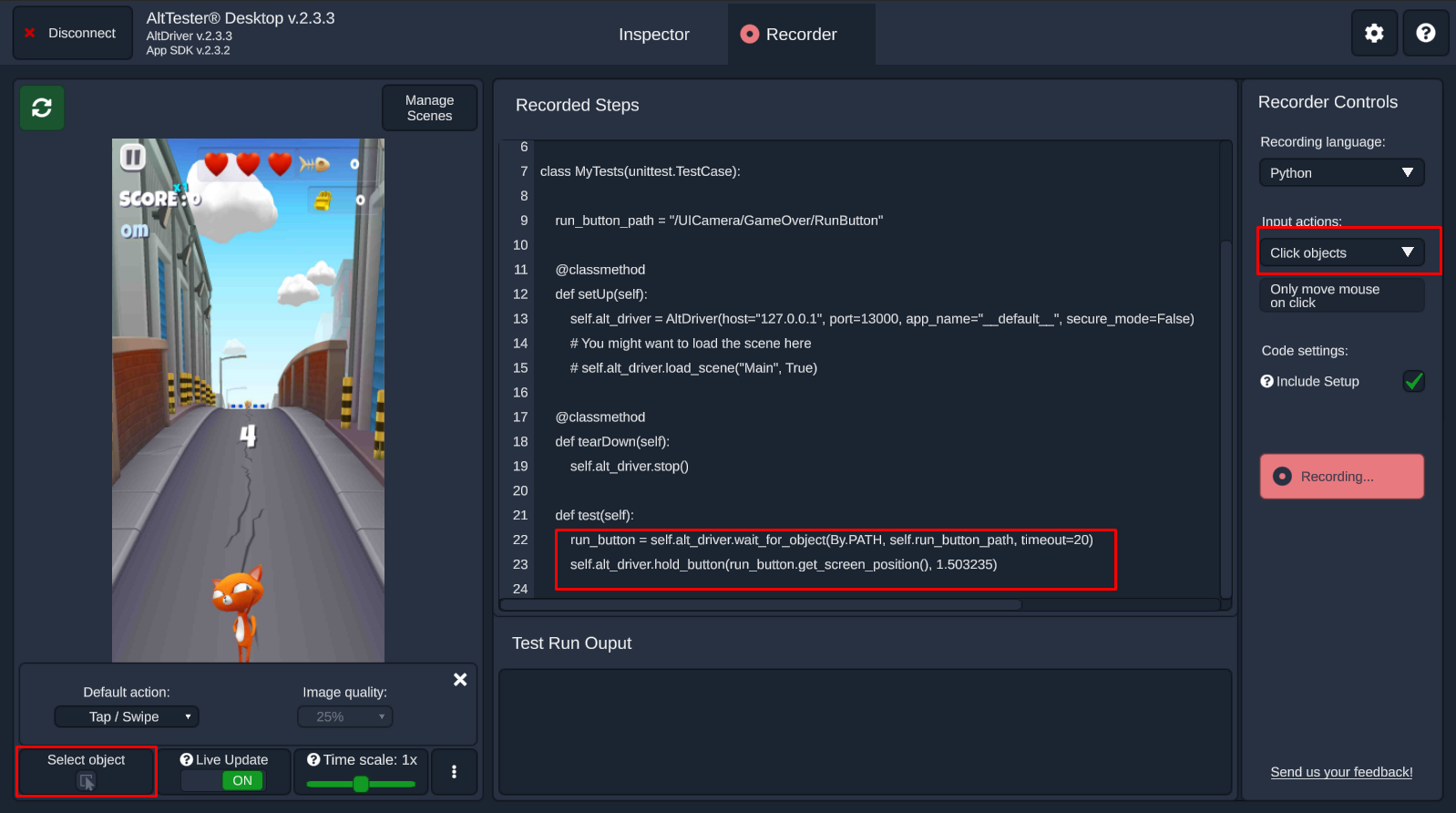1456x813 pixels.
Task: Click code line 22 wait_for_object
Action: coord(831,540)
